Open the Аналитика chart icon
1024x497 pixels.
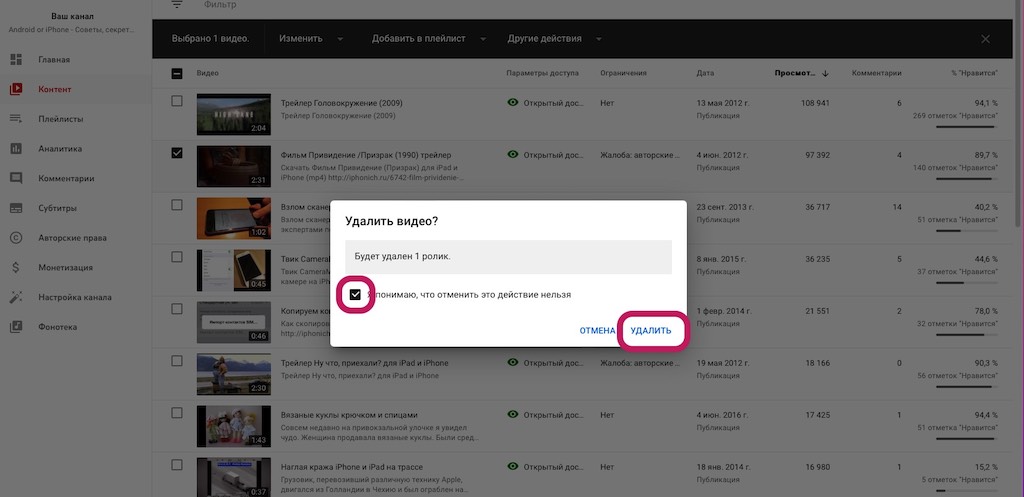point(16,148)
